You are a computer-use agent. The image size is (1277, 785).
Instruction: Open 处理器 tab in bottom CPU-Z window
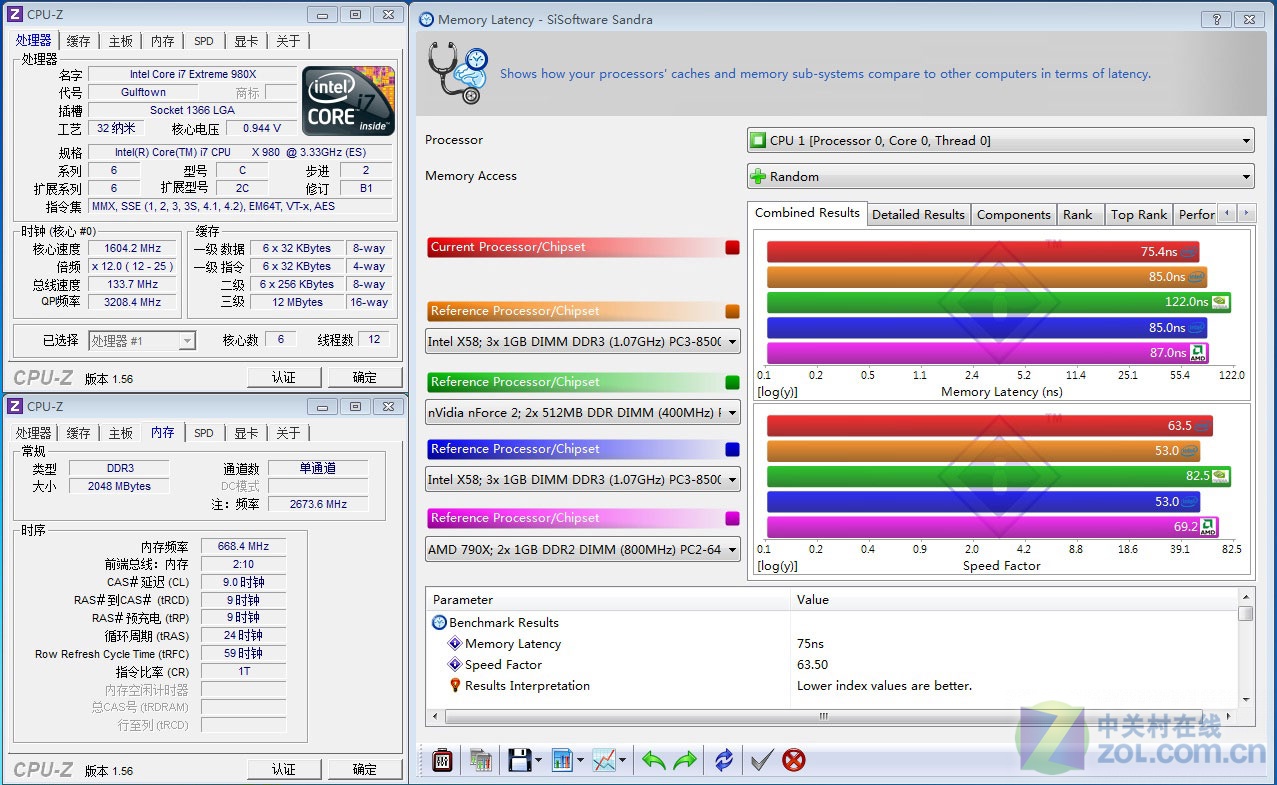[33, 433]
